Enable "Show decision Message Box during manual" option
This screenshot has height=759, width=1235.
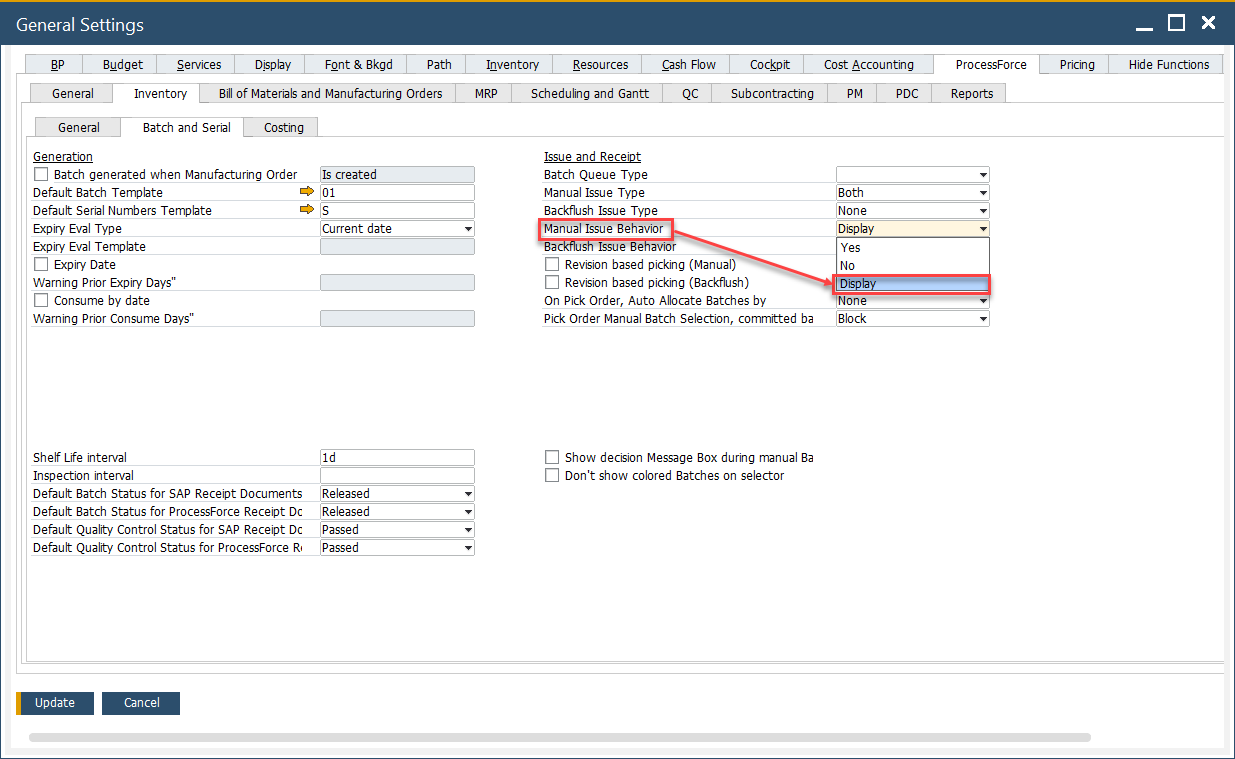[x=552, y=457]
